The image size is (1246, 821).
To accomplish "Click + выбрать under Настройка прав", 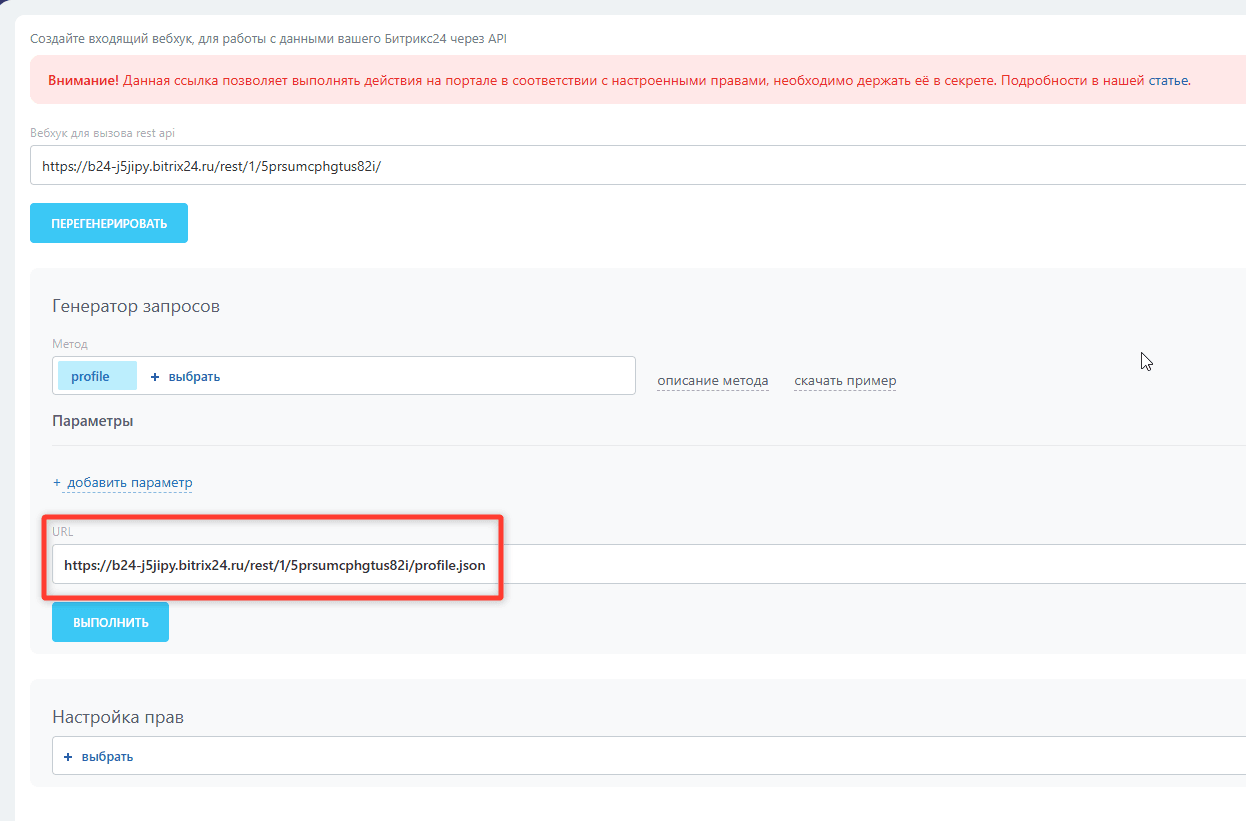I will [98, 756].
